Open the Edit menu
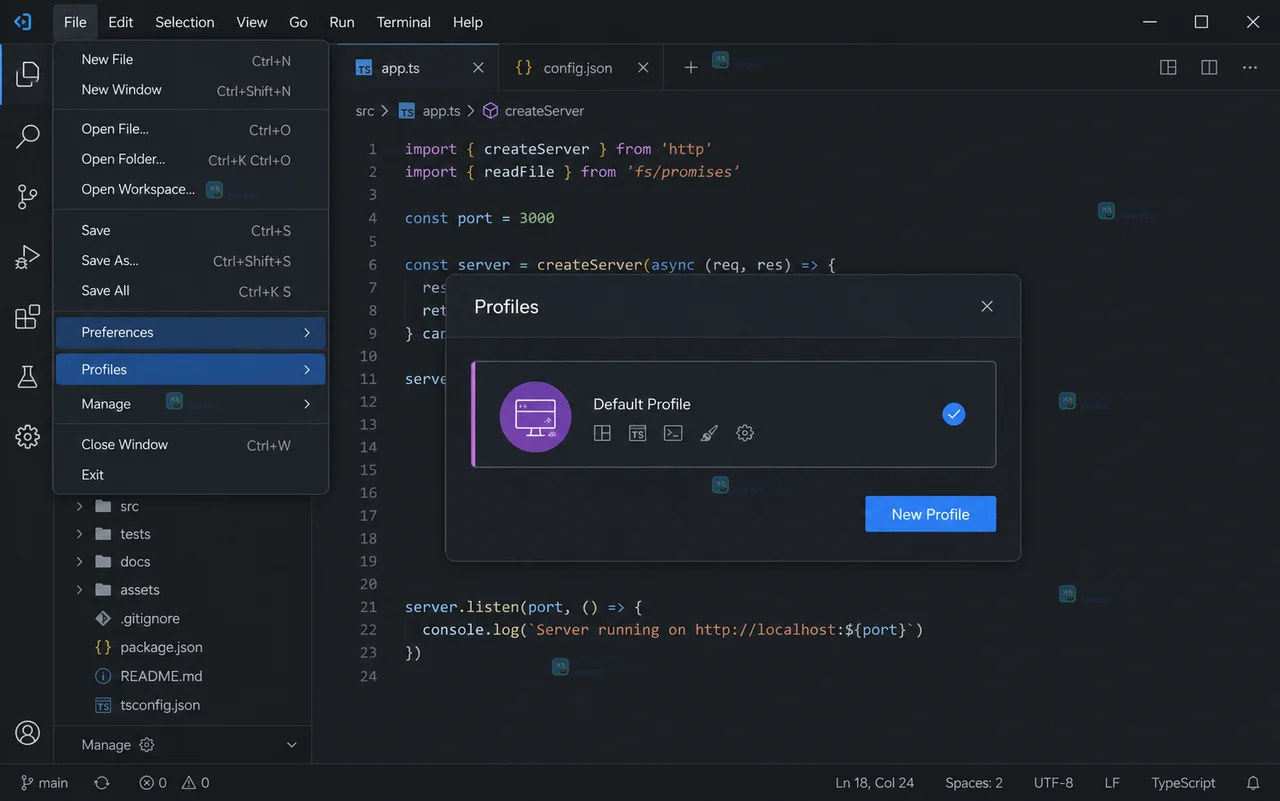 [121, 22]
